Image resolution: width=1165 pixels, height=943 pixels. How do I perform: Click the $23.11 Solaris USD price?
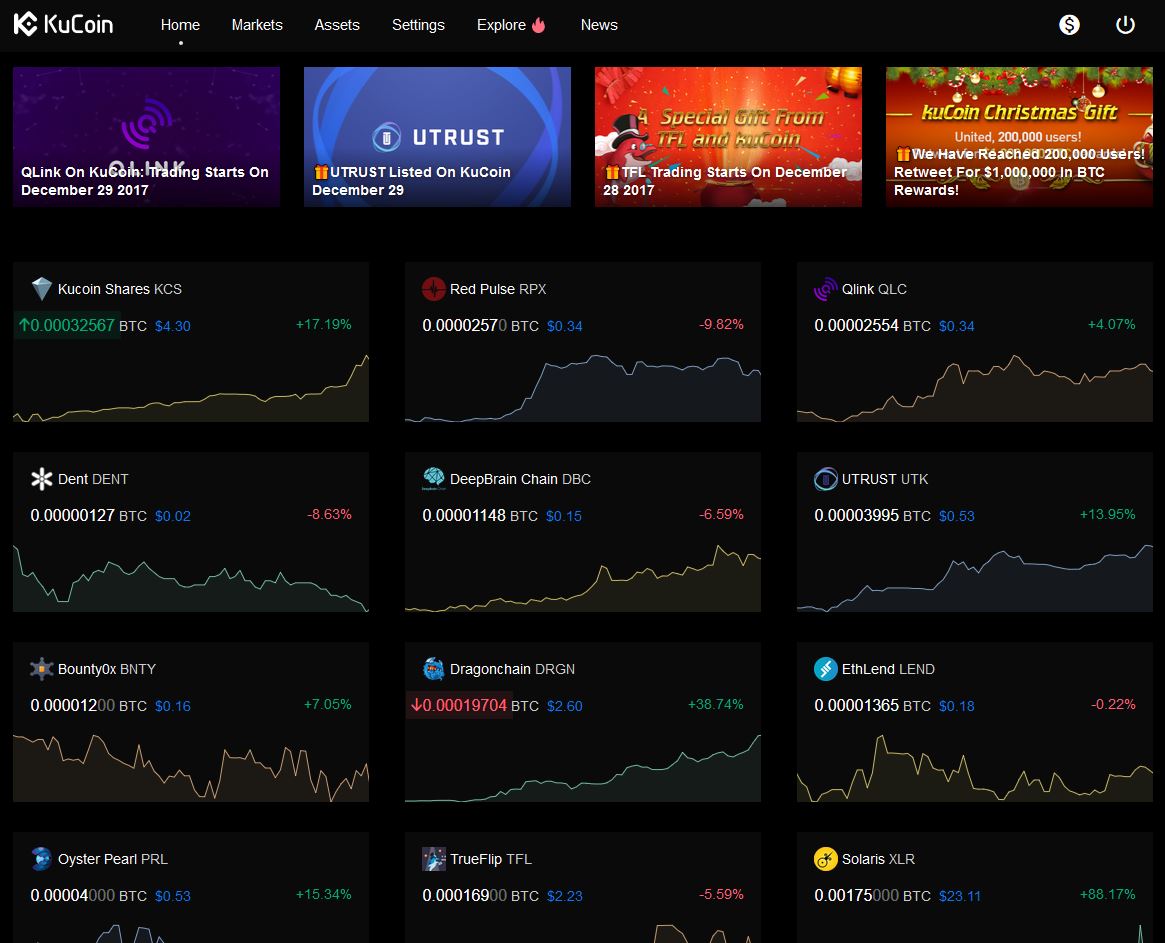point(960,896)
